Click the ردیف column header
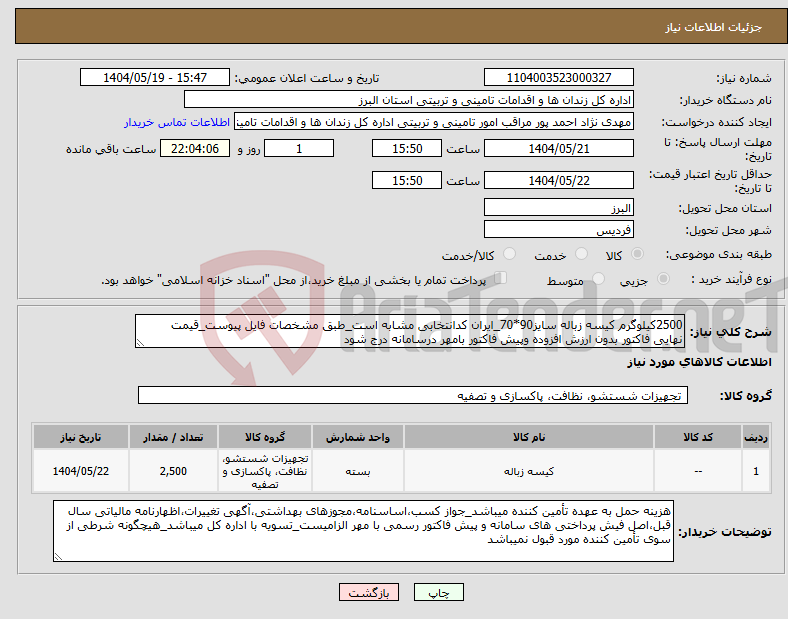The width and height of the screenshot is (788, 619). [x=756, y=437]
